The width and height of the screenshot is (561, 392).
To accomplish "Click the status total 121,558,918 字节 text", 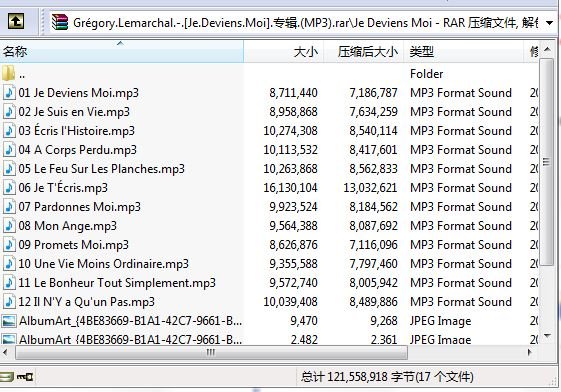I will point(387,377).
